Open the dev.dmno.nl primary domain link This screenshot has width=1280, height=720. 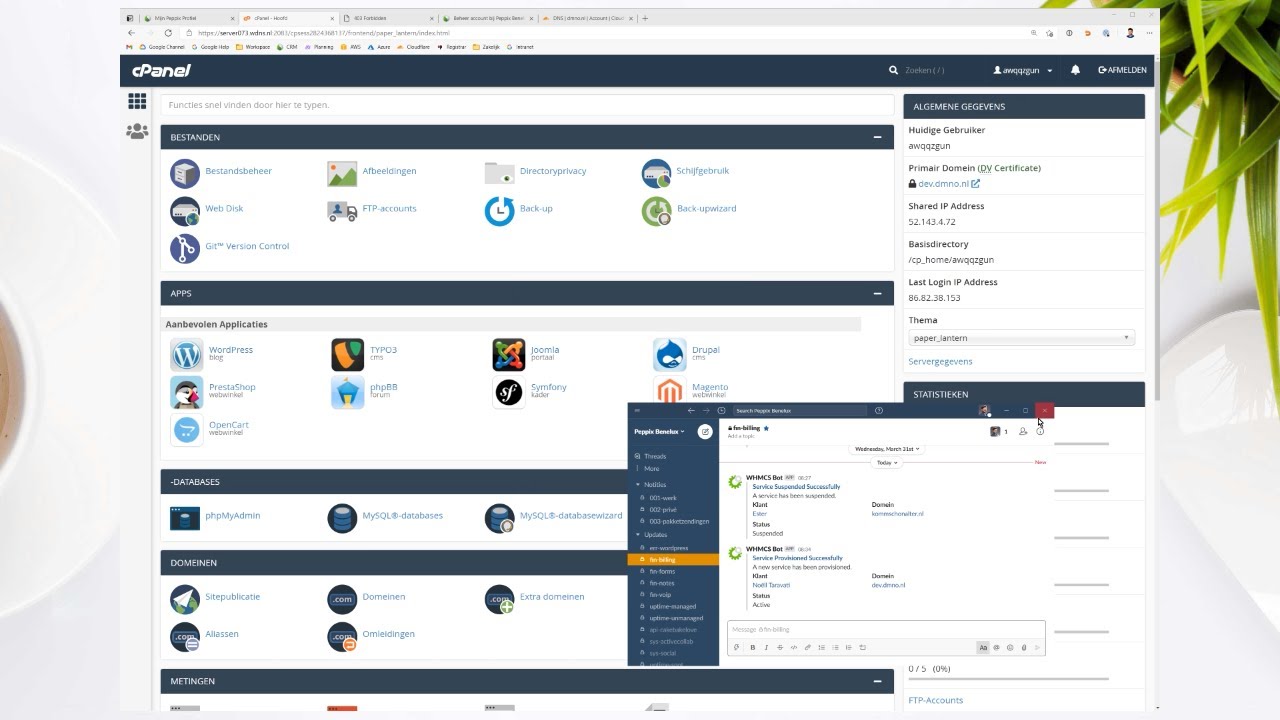(x=944, y=184)
